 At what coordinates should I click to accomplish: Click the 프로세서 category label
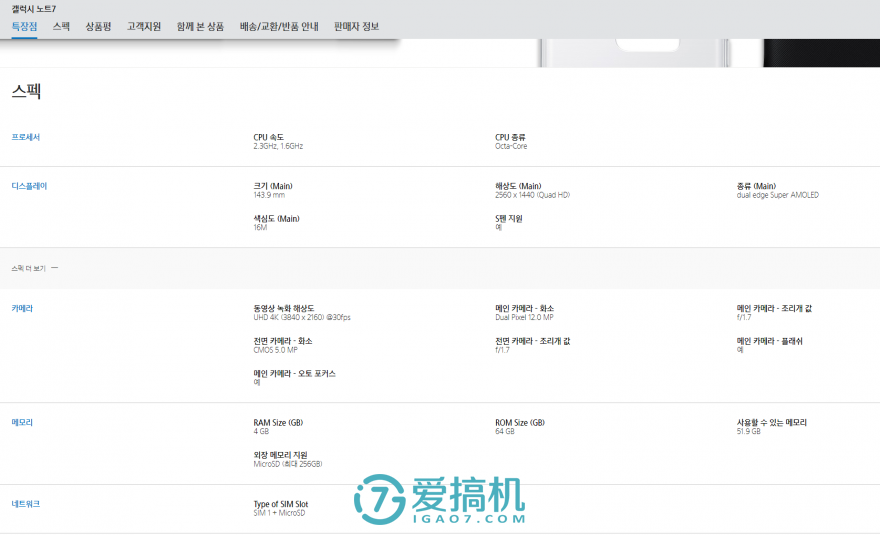click(x=26, y=137)
